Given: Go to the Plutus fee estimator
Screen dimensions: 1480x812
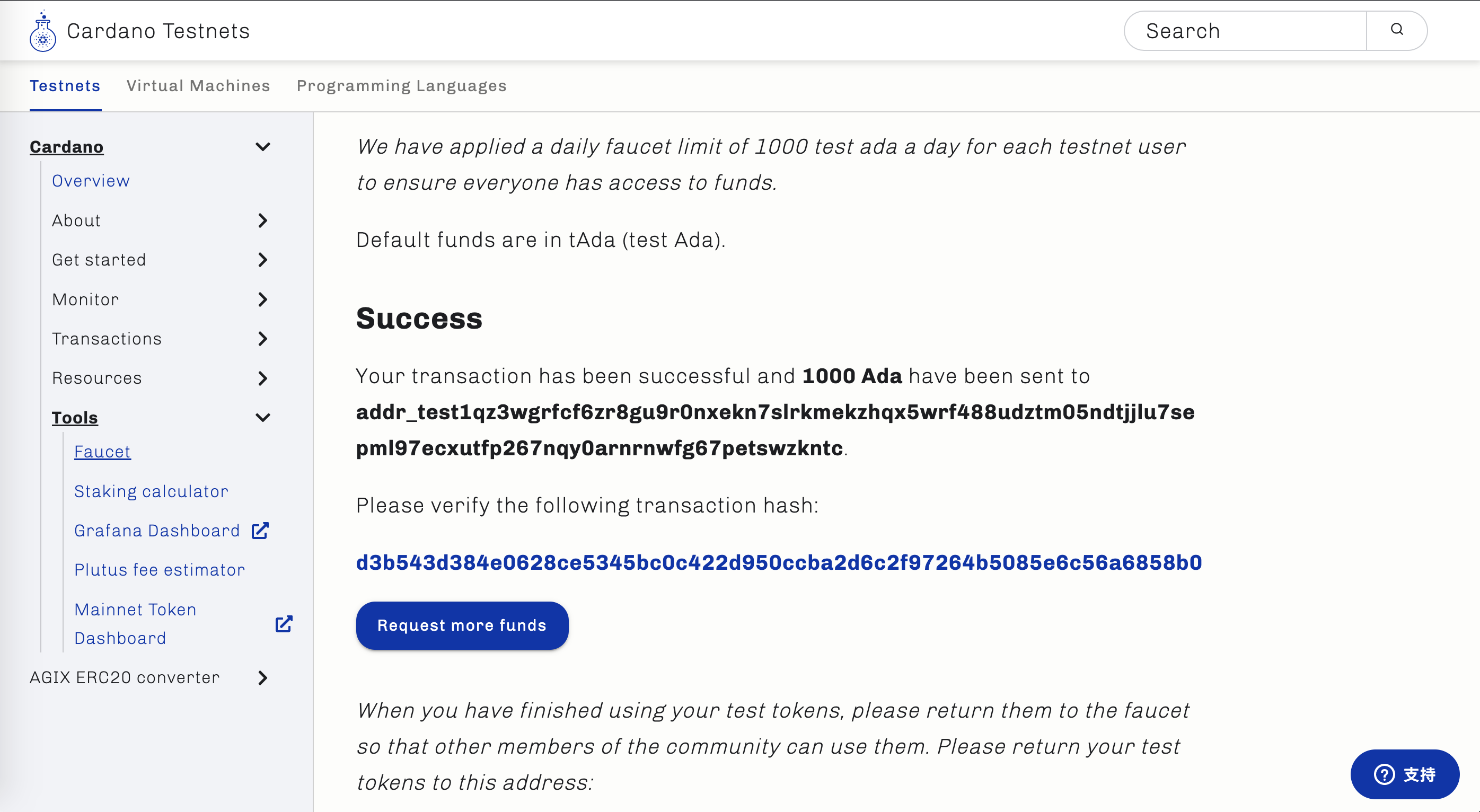Looking at the screenshot, I should [x=159, y=570].
